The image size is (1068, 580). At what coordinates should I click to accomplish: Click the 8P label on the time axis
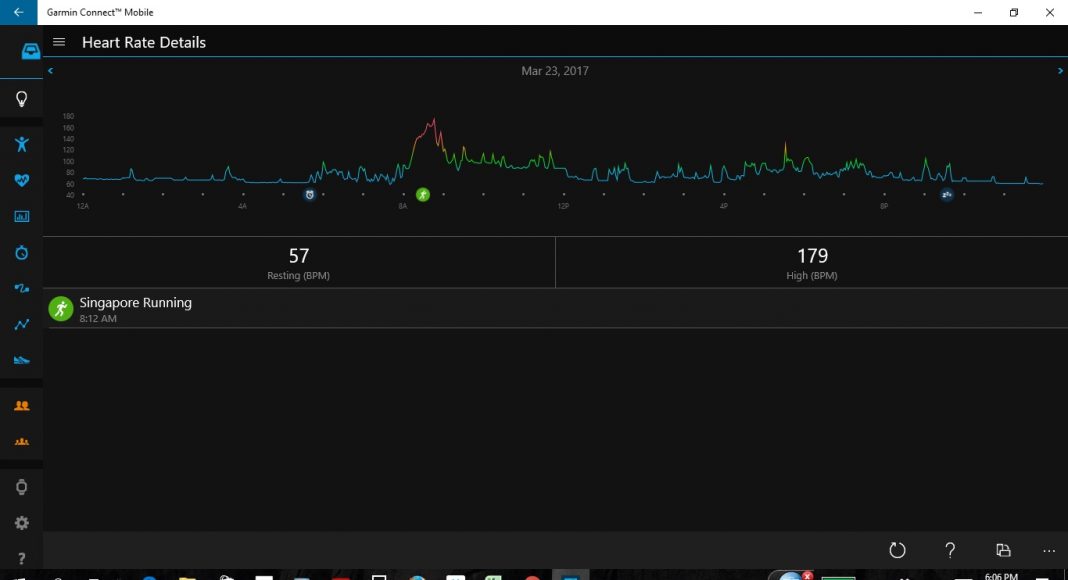pyautogui.click(x=884, y=206)
